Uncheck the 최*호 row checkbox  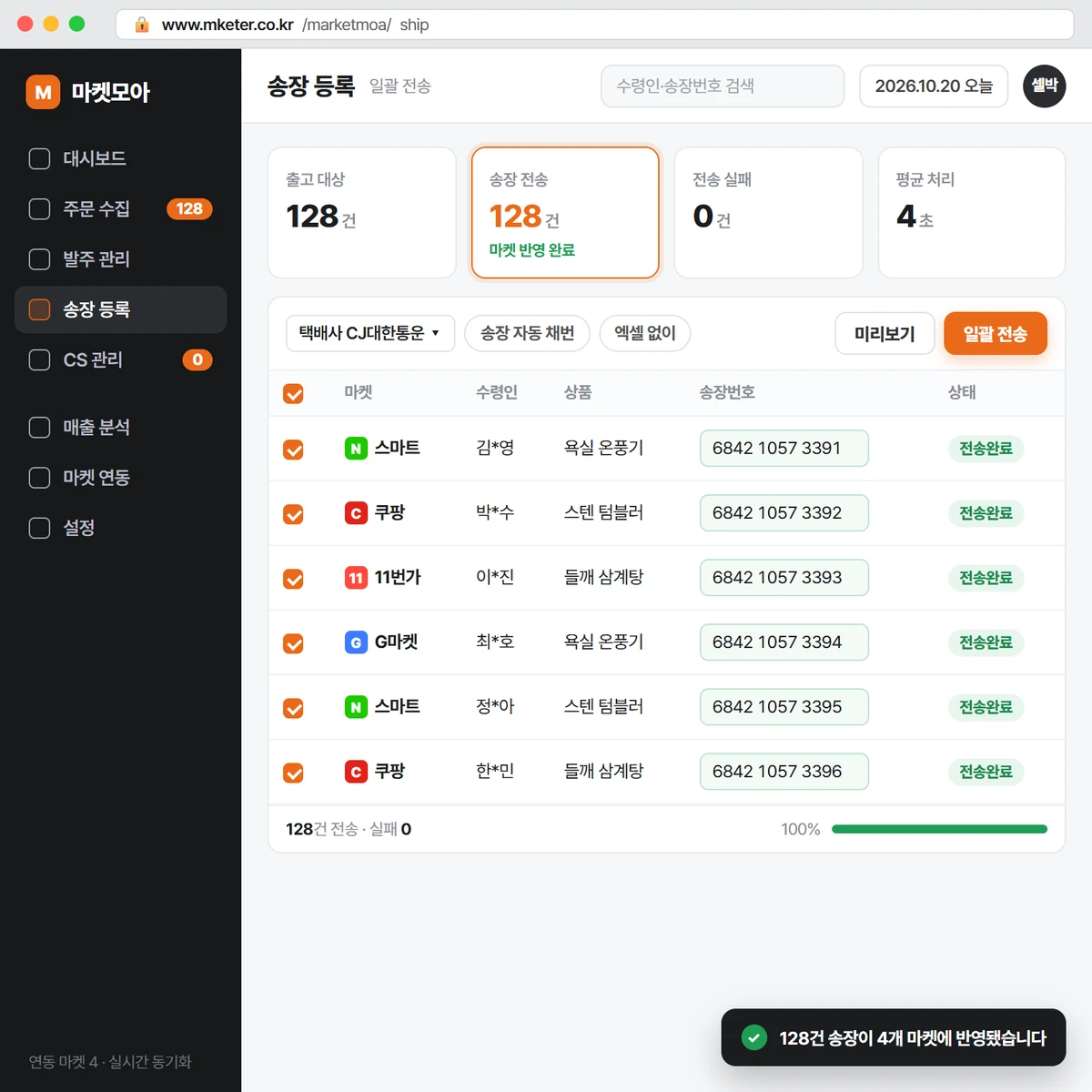click(293, 643)
